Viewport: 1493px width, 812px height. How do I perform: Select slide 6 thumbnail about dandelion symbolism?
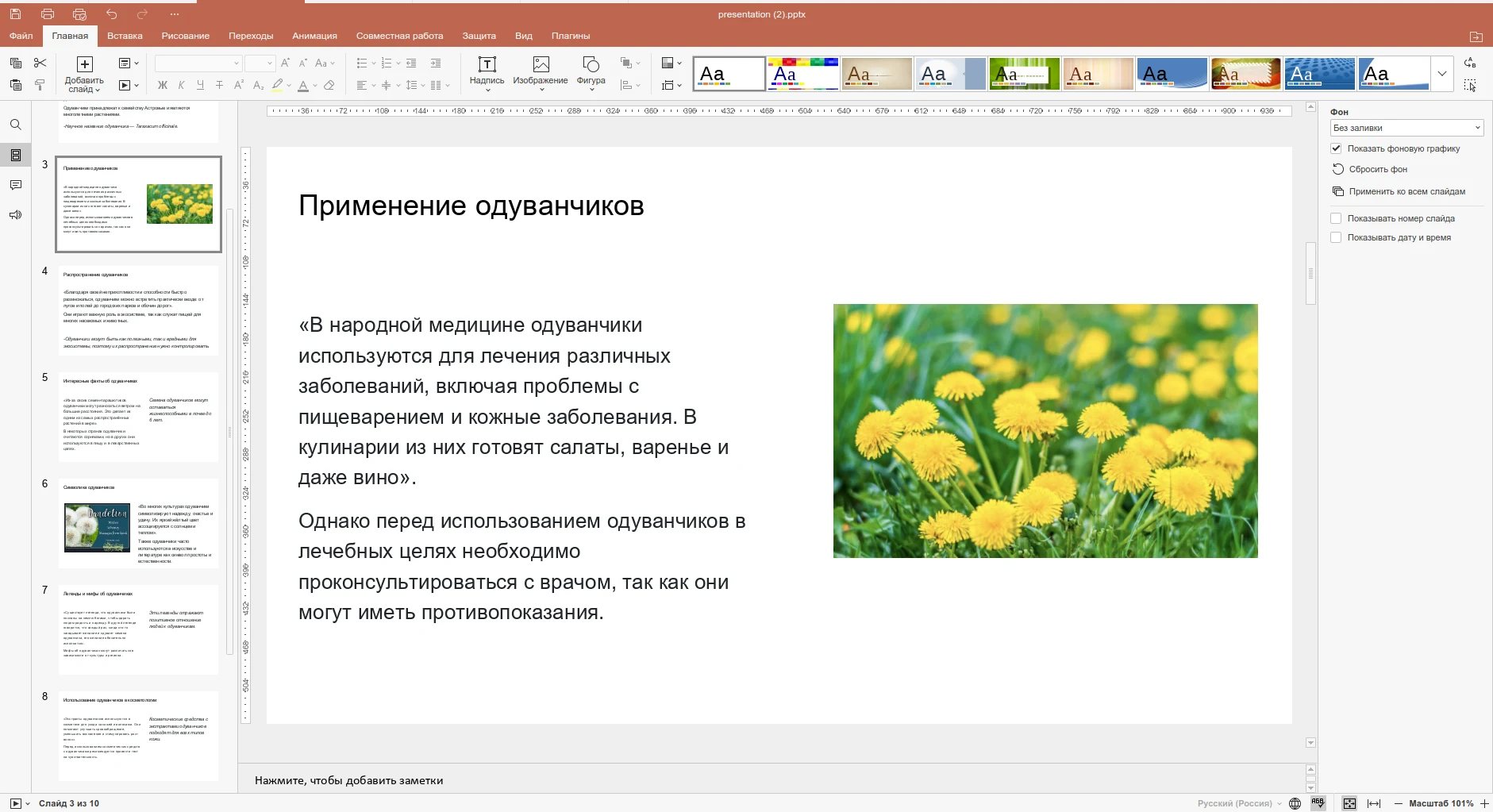point(137,524)
